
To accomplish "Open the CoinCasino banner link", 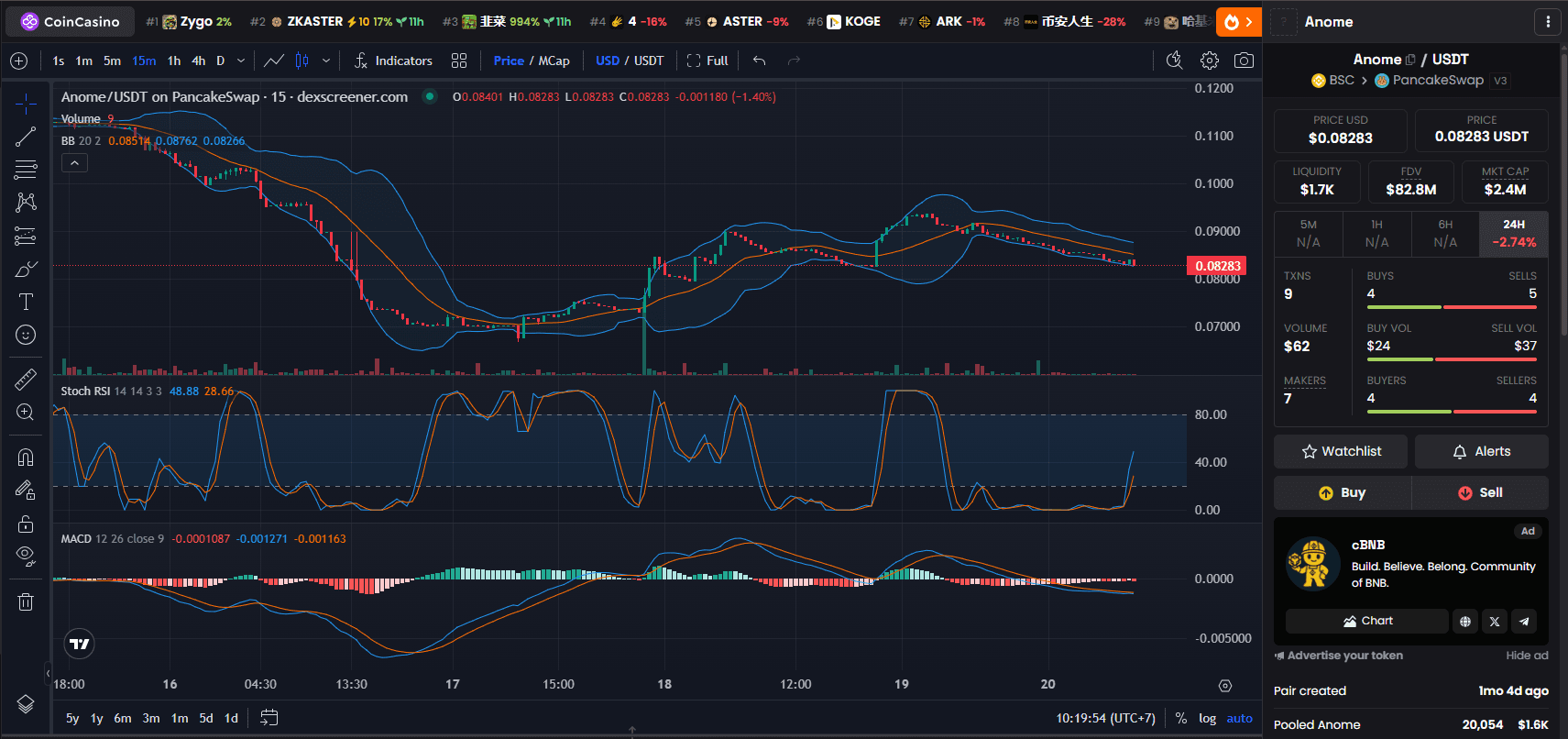I will [x=70, y=21].
